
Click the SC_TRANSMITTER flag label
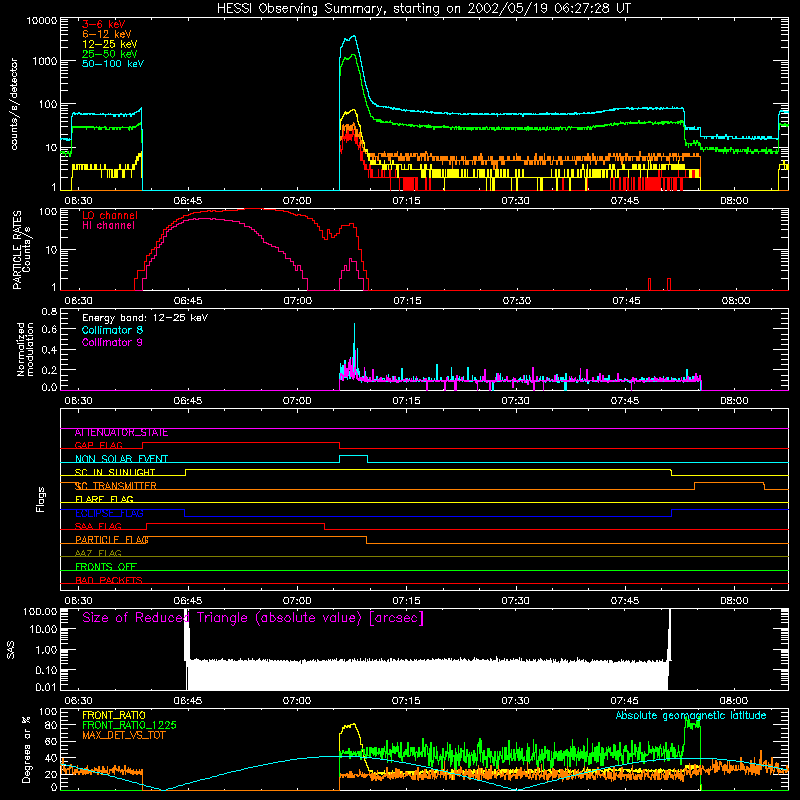(x=116, y=486)
